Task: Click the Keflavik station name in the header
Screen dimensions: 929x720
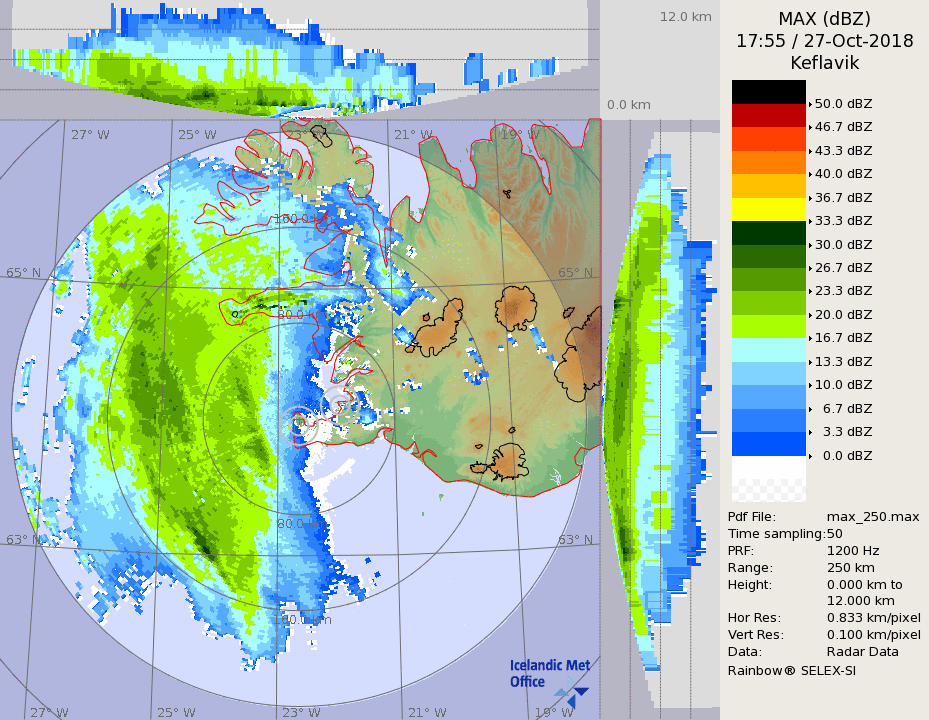Action: [824, 63]
